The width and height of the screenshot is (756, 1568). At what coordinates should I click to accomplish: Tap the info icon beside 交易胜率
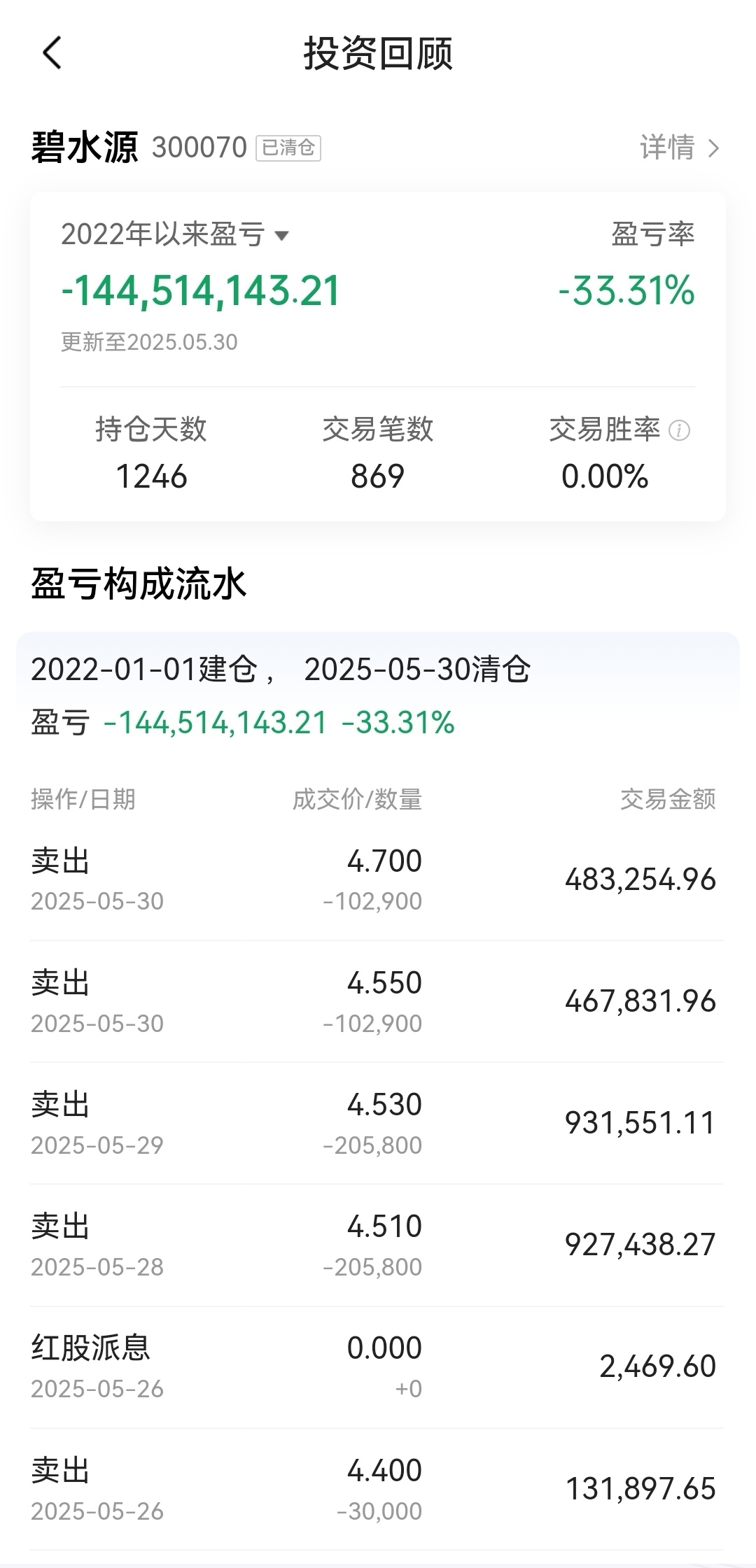[679, 430]
